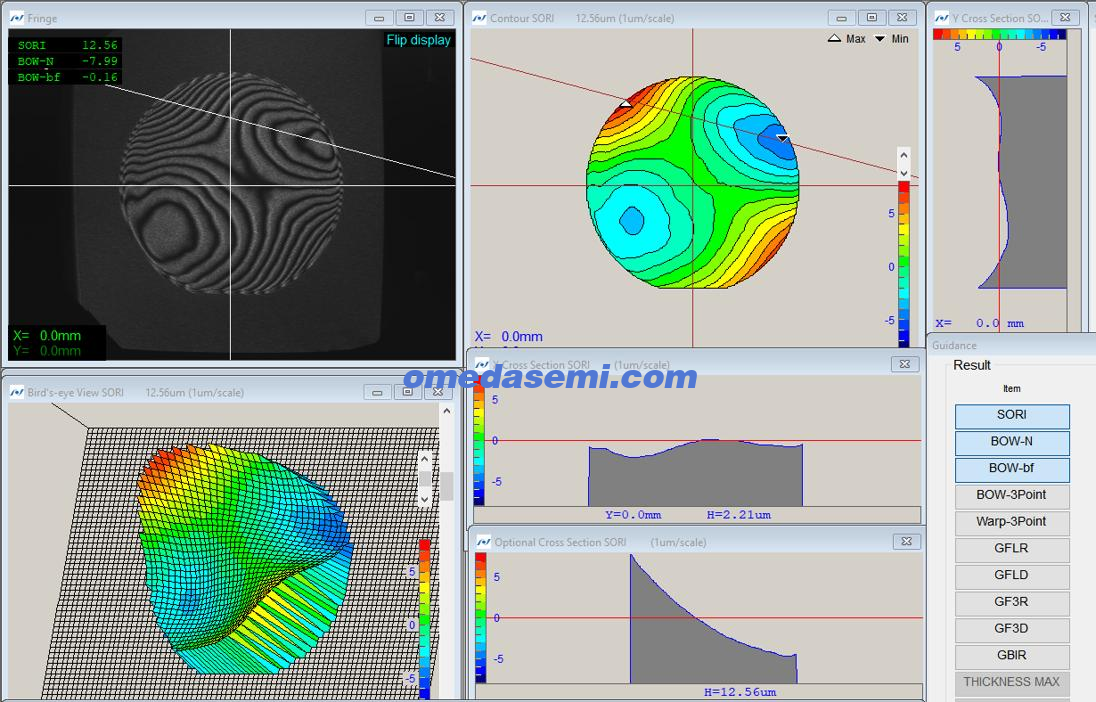Click the Min triangle marker on contour map

[x=783, y=139]
